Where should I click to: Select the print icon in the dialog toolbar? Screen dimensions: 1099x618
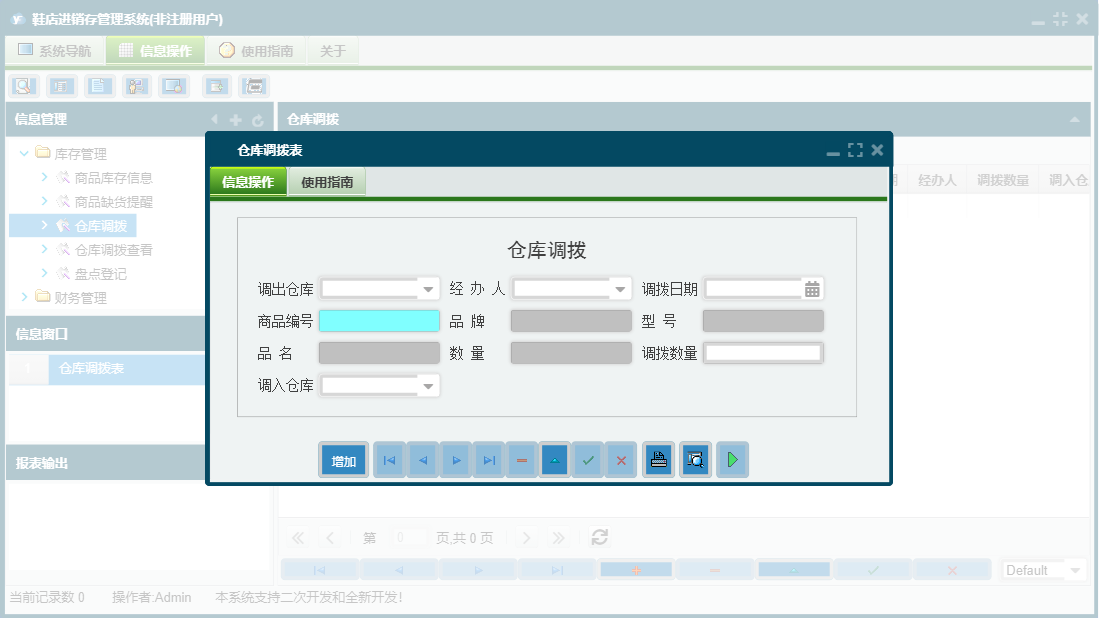(x=658, y=459)
